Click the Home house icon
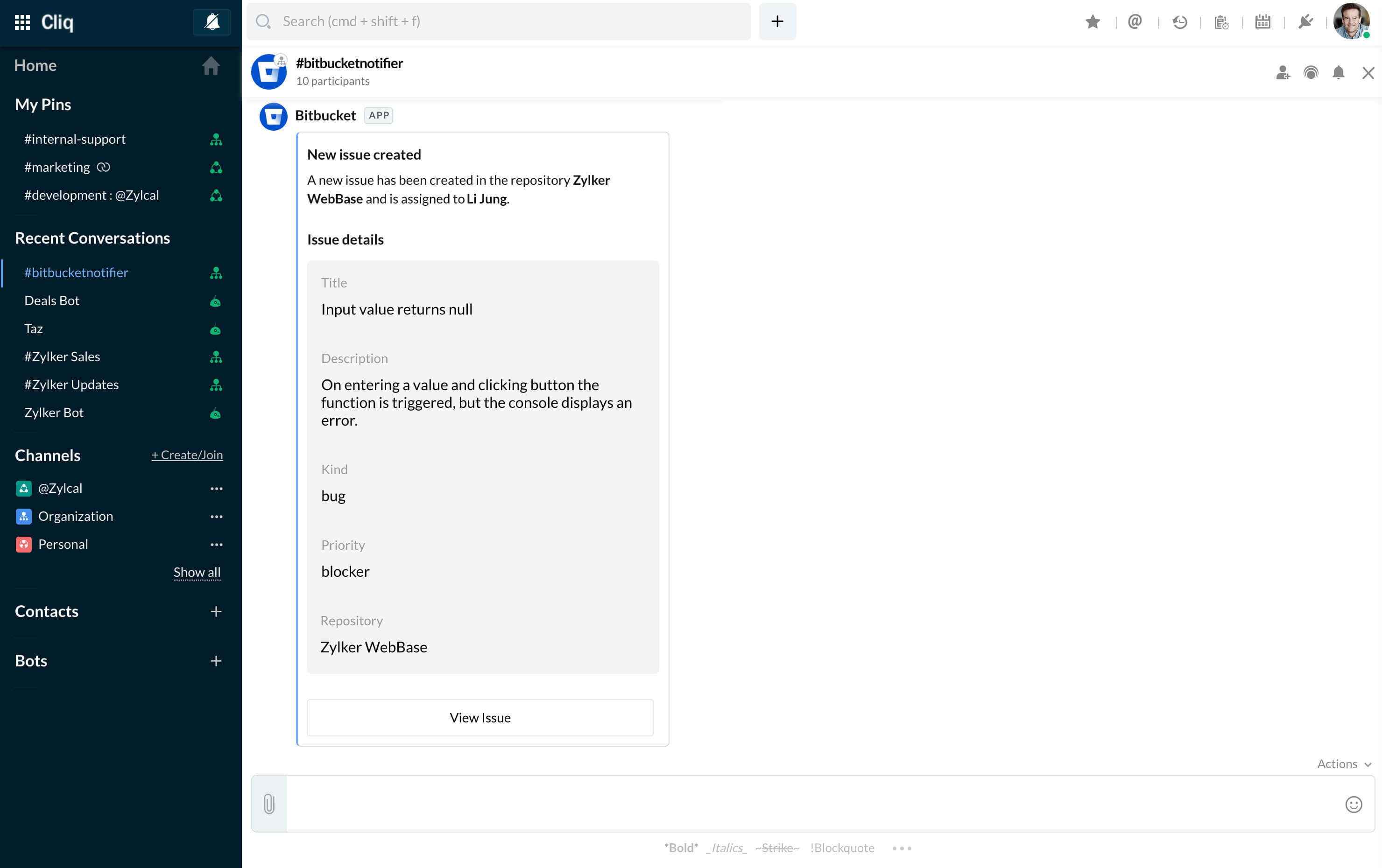This screenshot has width=1382, height=868. (x=211, y=65)
